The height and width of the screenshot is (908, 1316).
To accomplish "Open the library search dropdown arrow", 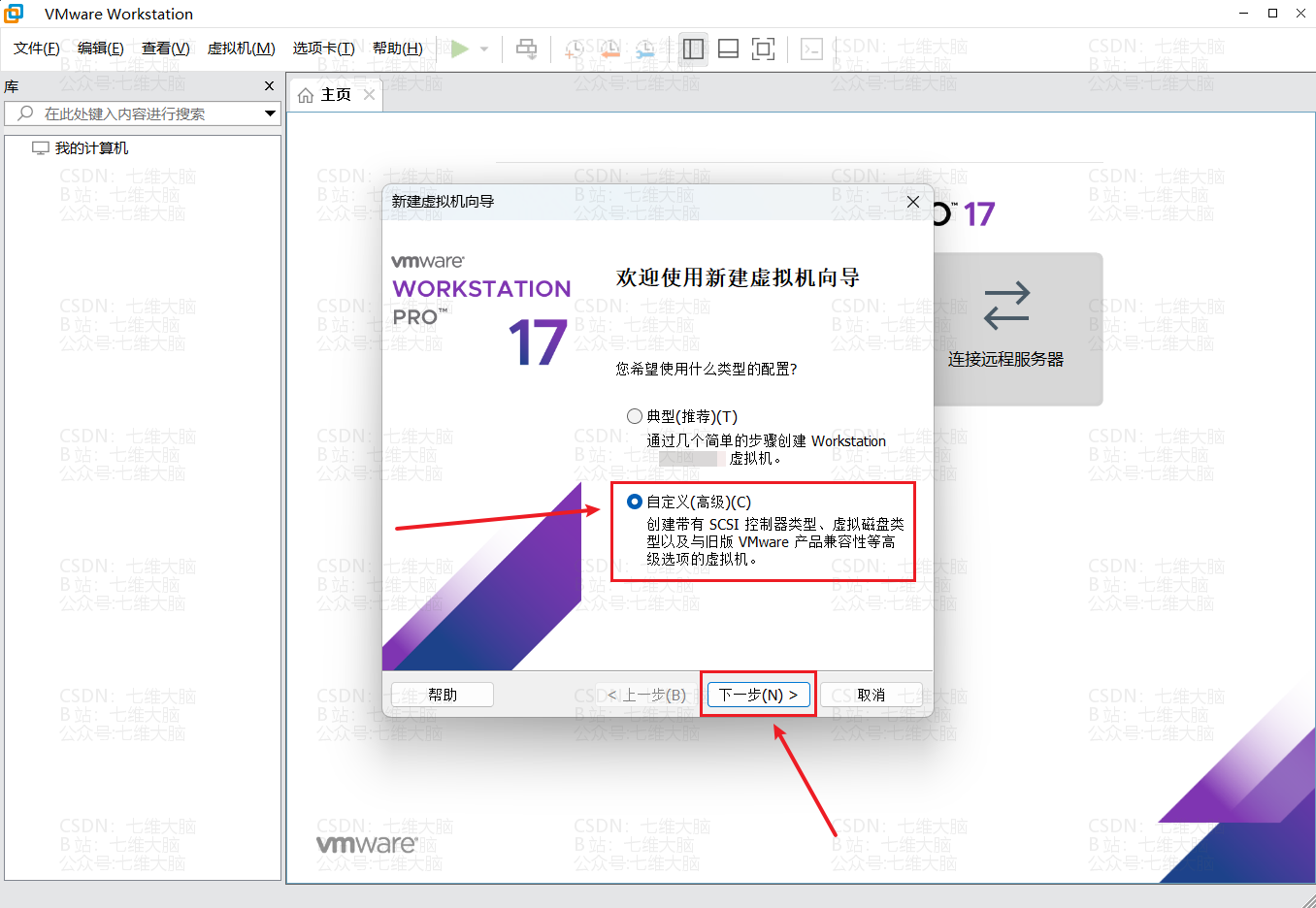I will click(x=271, y=113).
